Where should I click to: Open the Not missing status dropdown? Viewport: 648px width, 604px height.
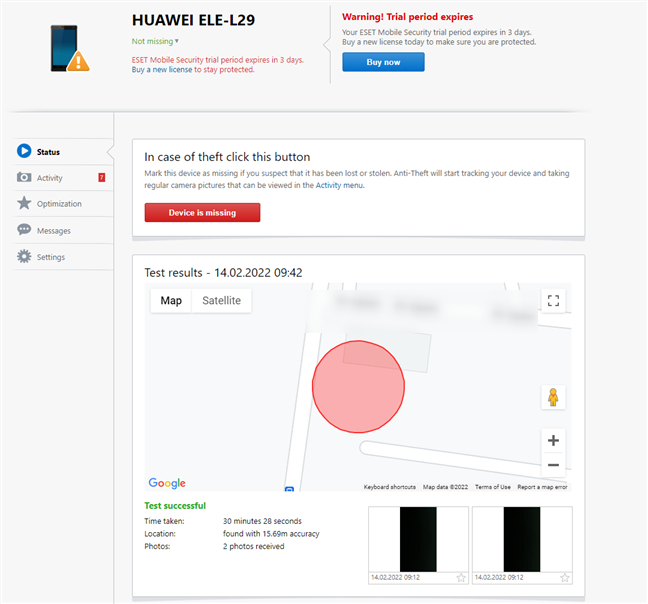(x=155, y=41)
